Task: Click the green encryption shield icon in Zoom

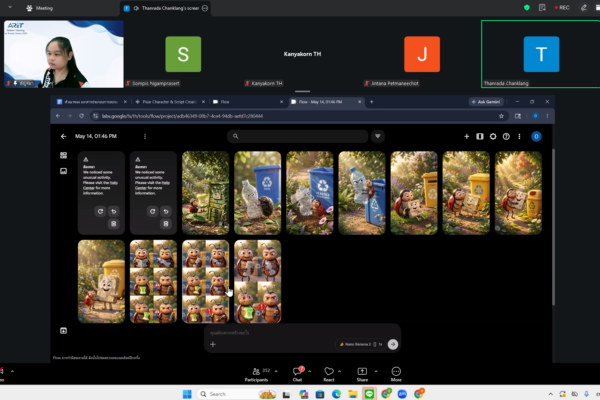Action: tap(527, 8)
